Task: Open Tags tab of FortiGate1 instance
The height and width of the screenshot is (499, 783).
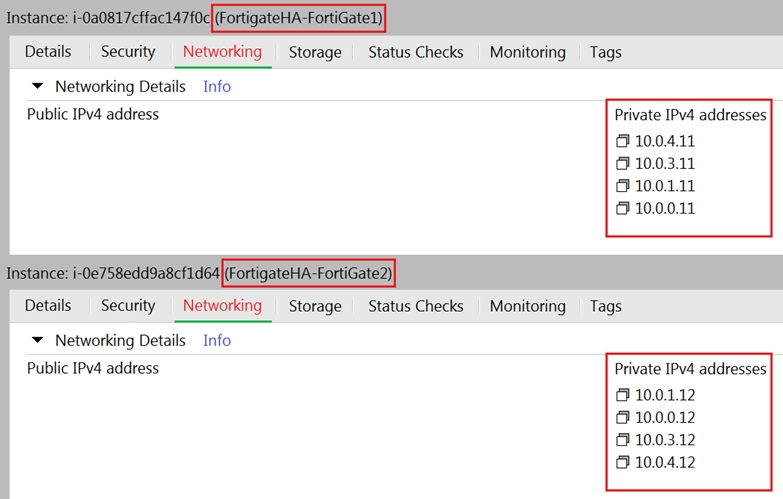Action: (x=606, y=52)
